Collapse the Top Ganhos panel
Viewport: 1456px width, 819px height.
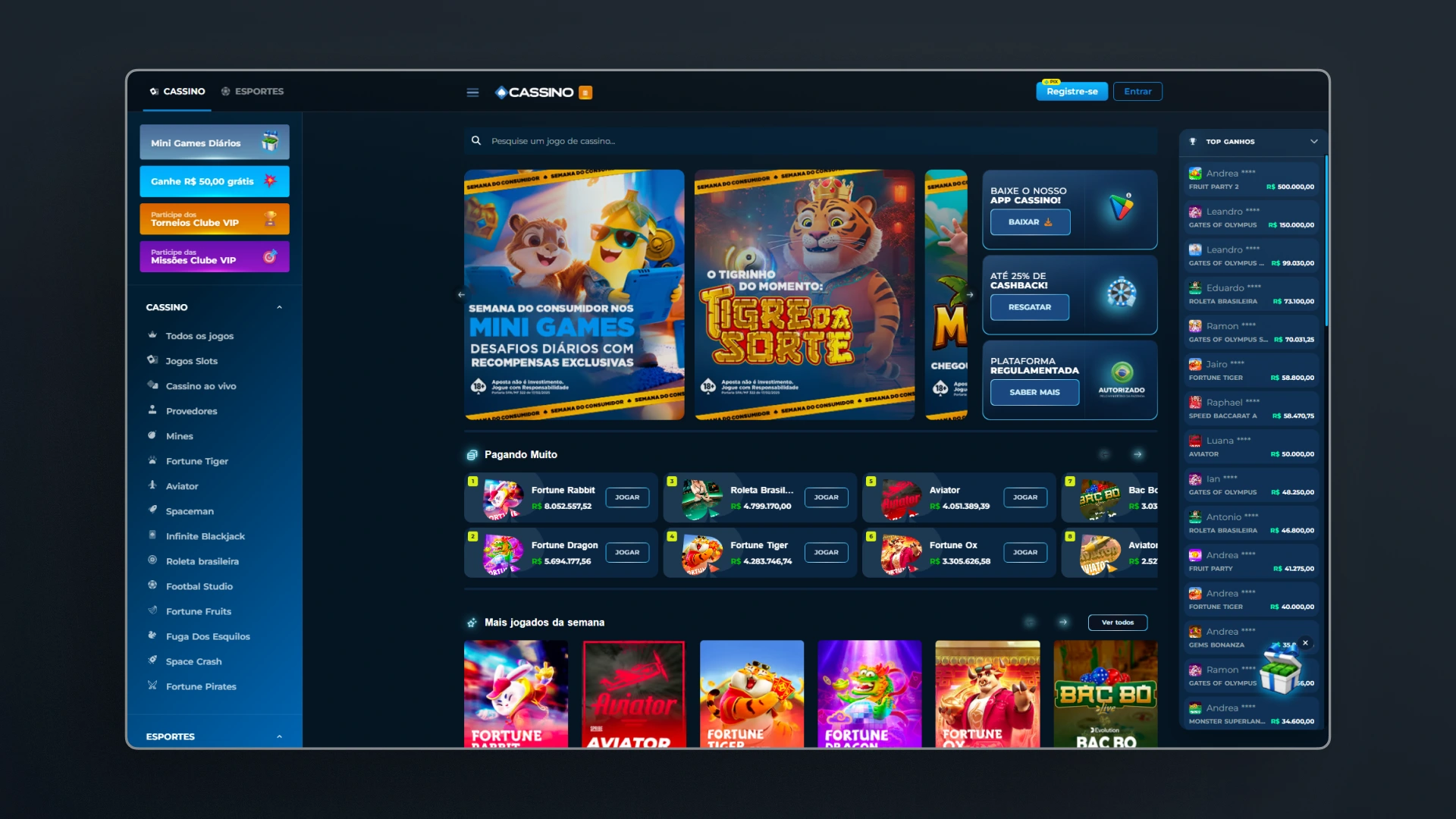click(x=1313, y=141)
